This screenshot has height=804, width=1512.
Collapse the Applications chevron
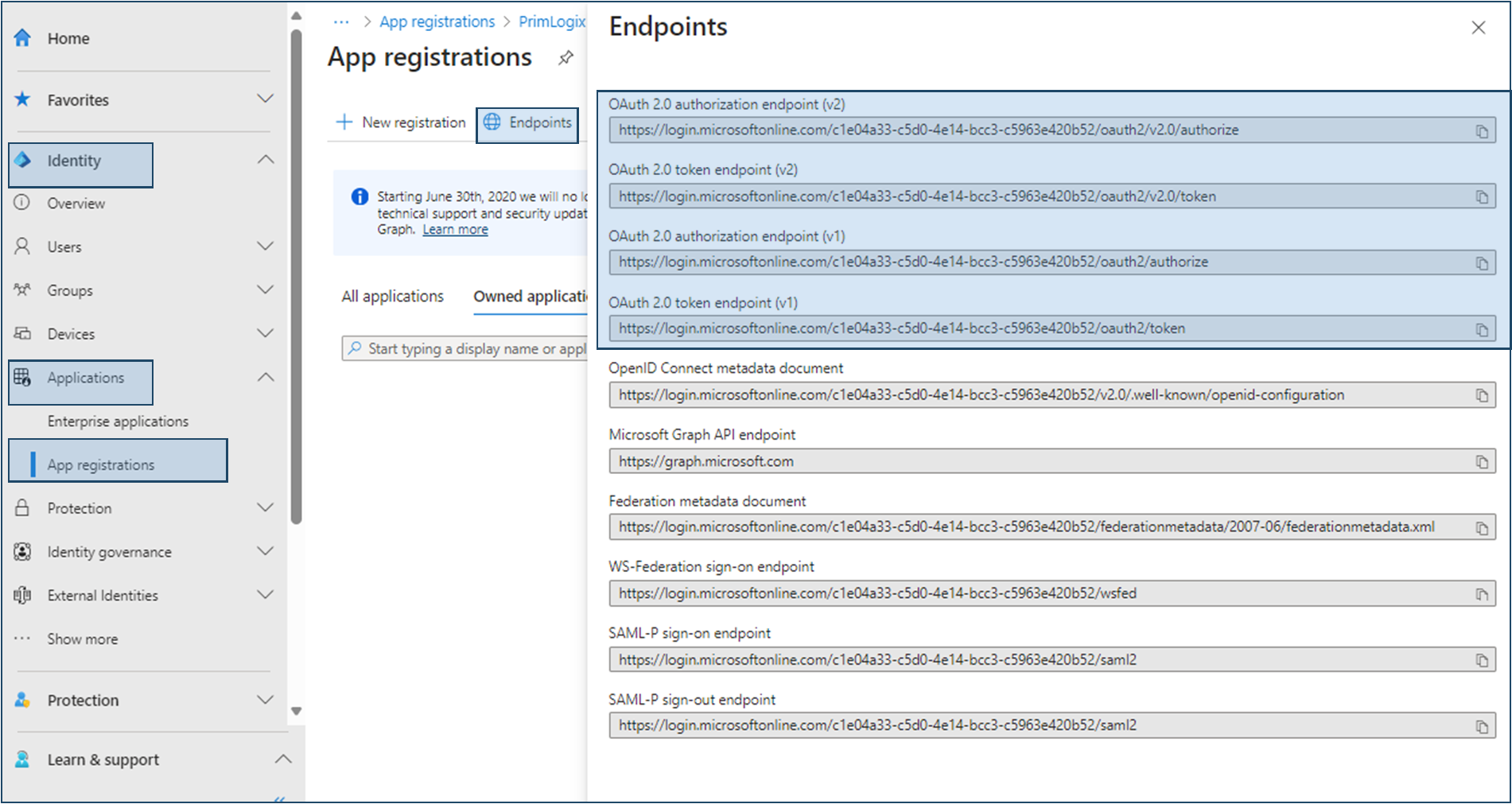(x=266, y=377)
